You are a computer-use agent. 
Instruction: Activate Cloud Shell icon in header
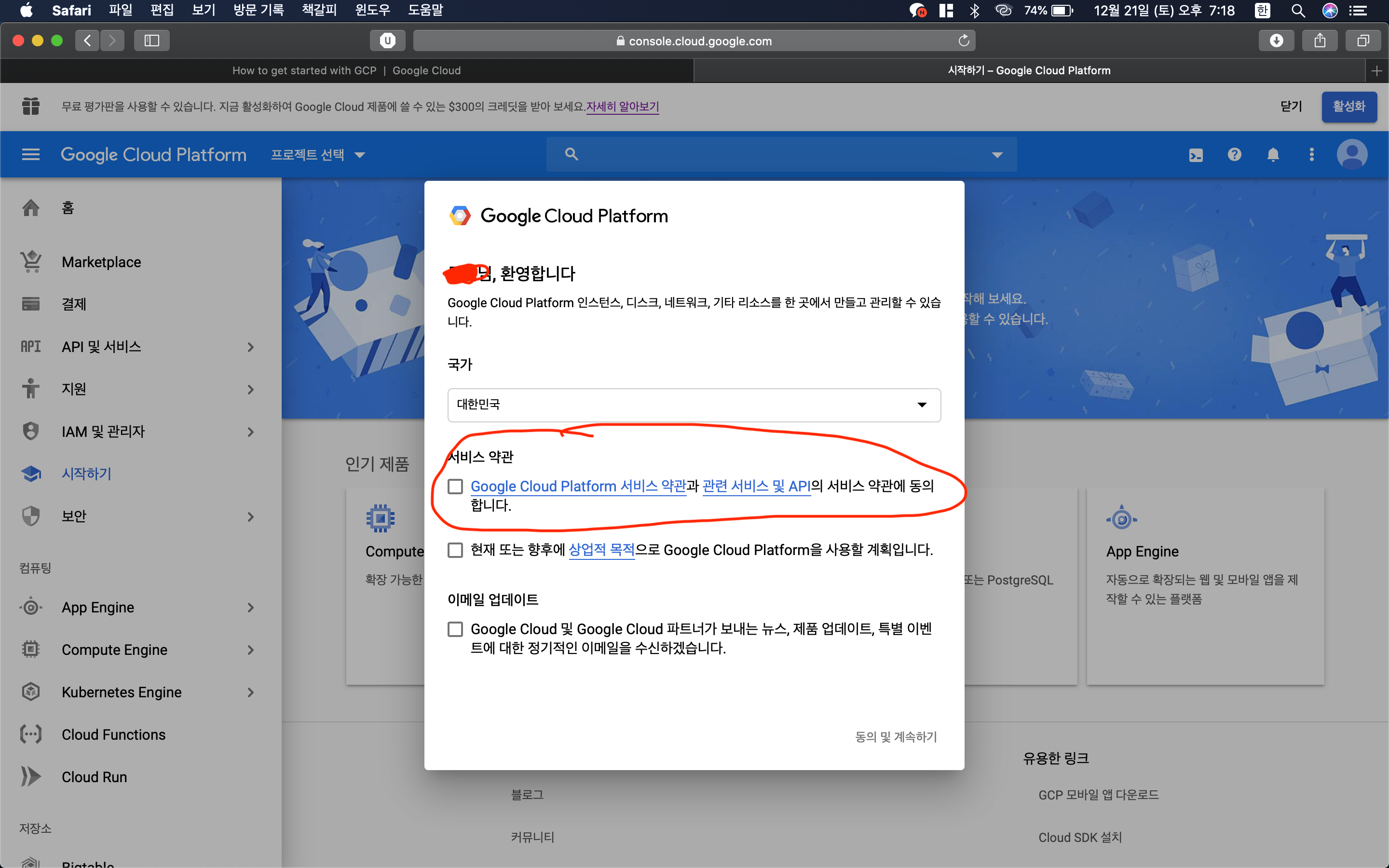(1196, 155)
